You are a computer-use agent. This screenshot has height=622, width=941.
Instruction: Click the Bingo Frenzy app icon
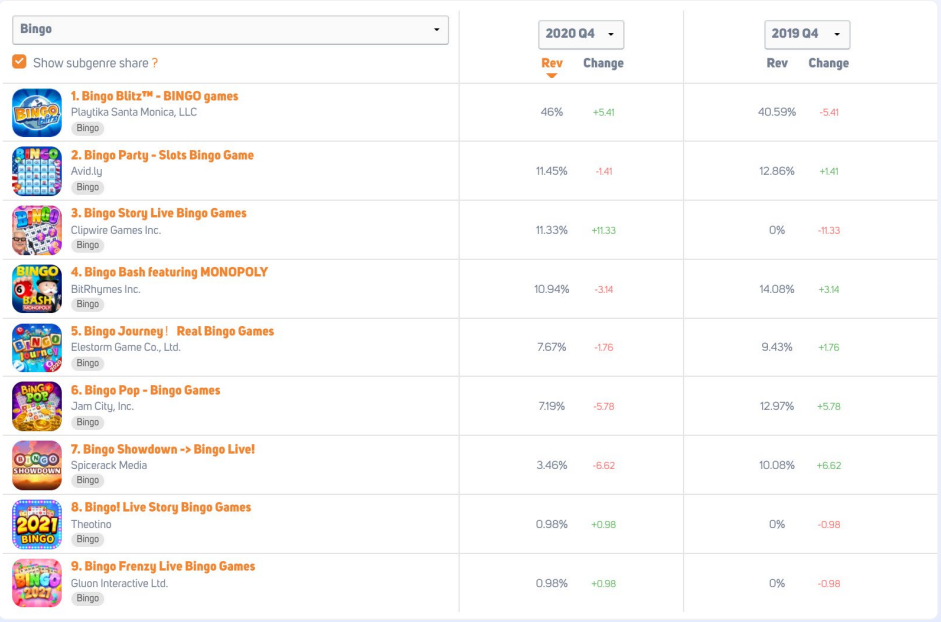[x=37, y=583]
